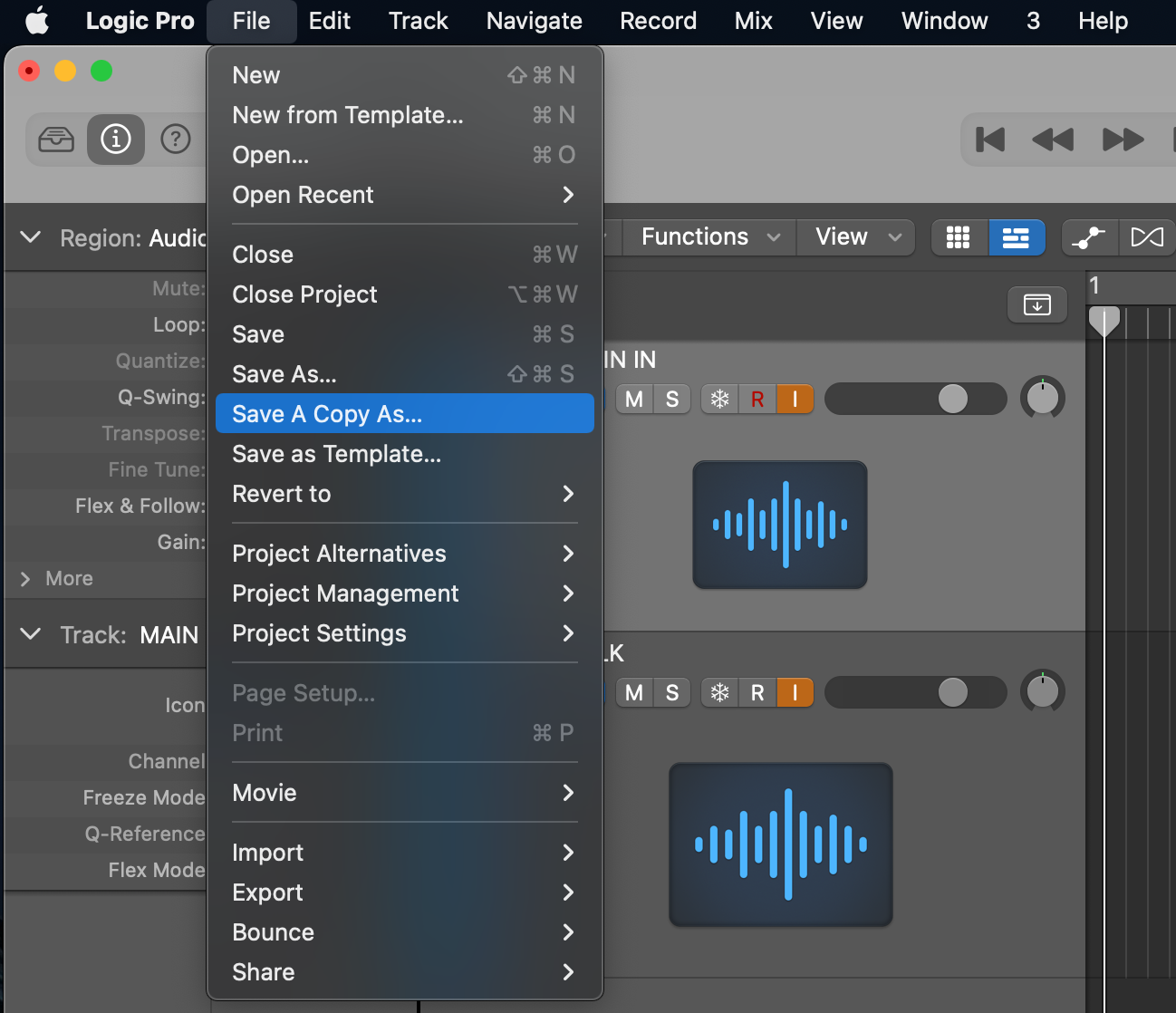Click the Save menu item
The height and width of the screenshot is (1013, 1176).
pyautogui.click(x=405, y=334)
